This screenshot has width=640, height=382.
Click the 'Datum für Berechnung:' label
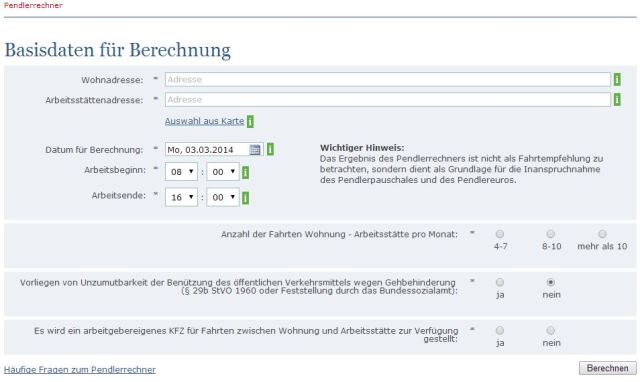click(x=94, y=150)
